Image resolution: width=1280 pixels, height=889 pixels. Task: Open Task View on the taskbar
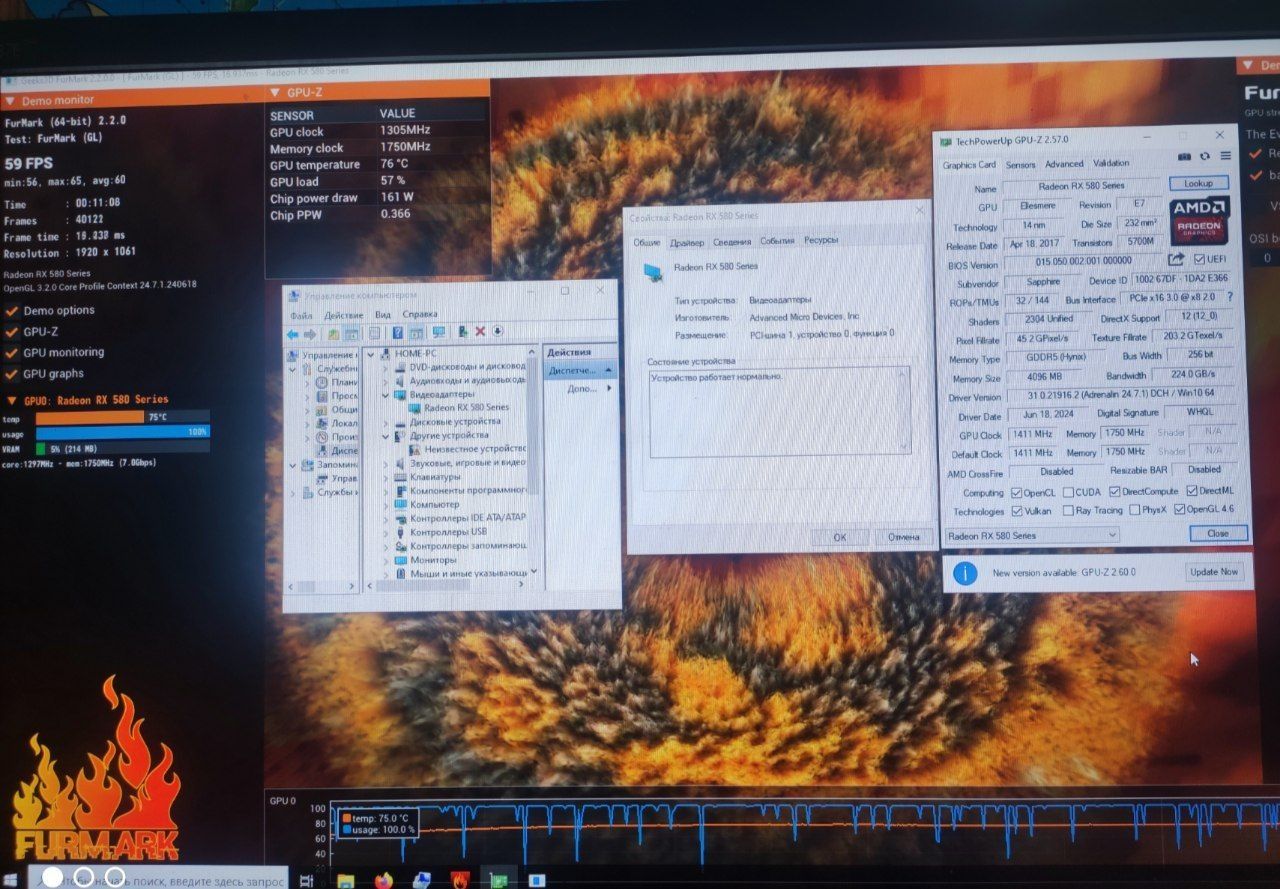(x=307, y=880)
